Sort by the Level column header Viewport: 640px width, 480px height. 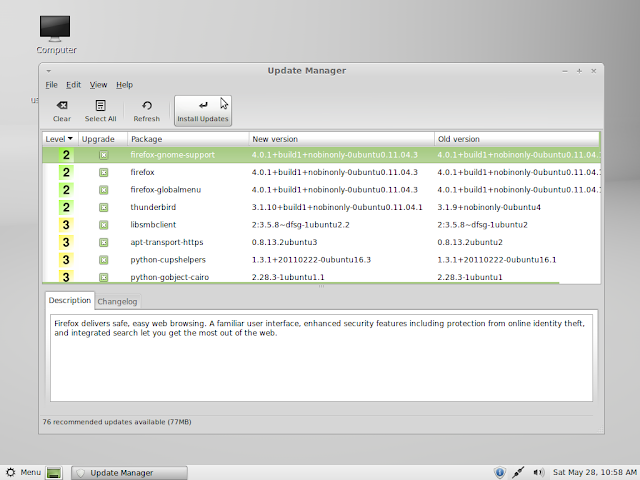coord(60,139)
